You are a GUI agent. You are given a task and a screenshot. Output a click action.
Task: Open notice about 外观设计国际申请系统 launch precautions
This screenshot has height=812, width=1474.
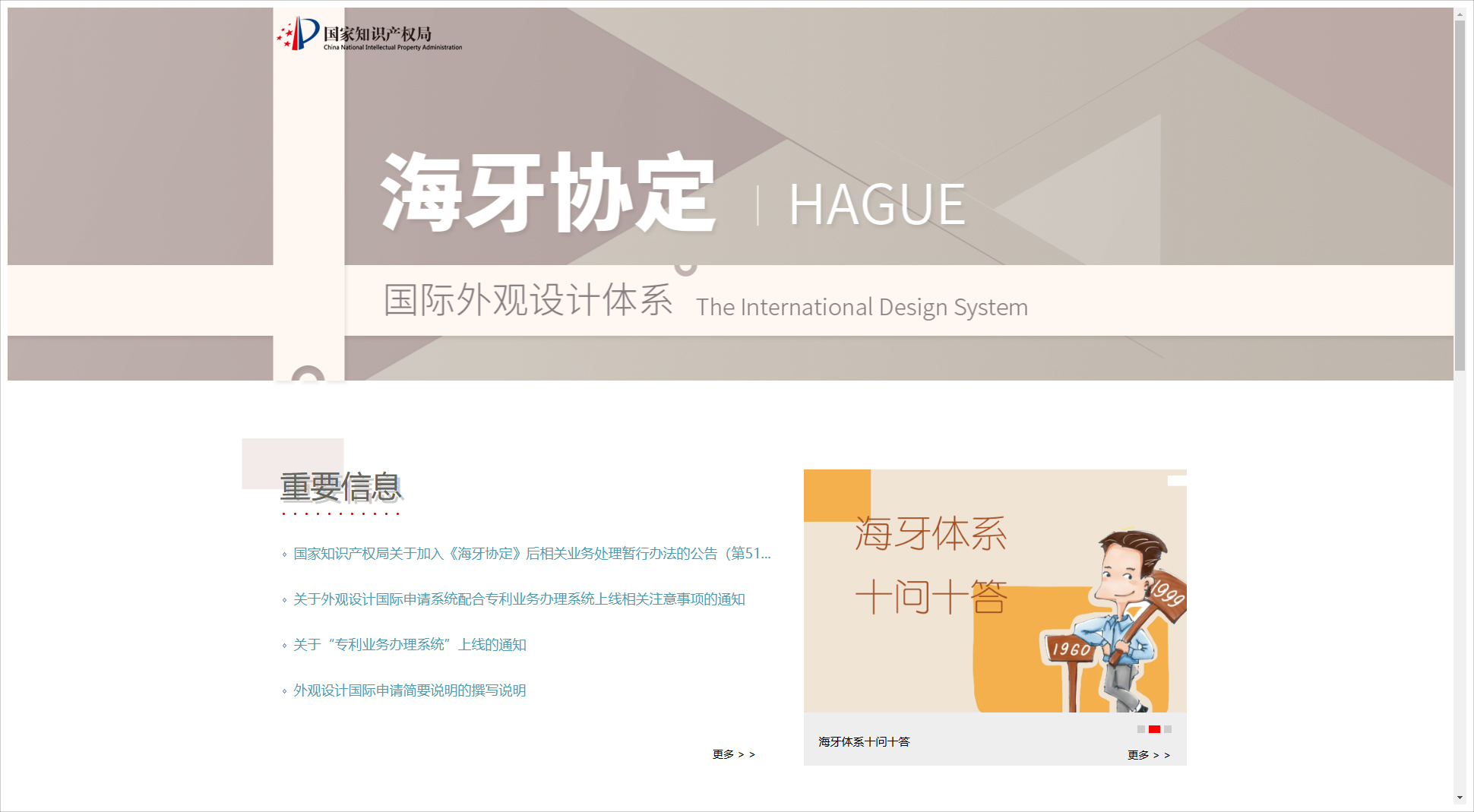click(x=518, y=599)
